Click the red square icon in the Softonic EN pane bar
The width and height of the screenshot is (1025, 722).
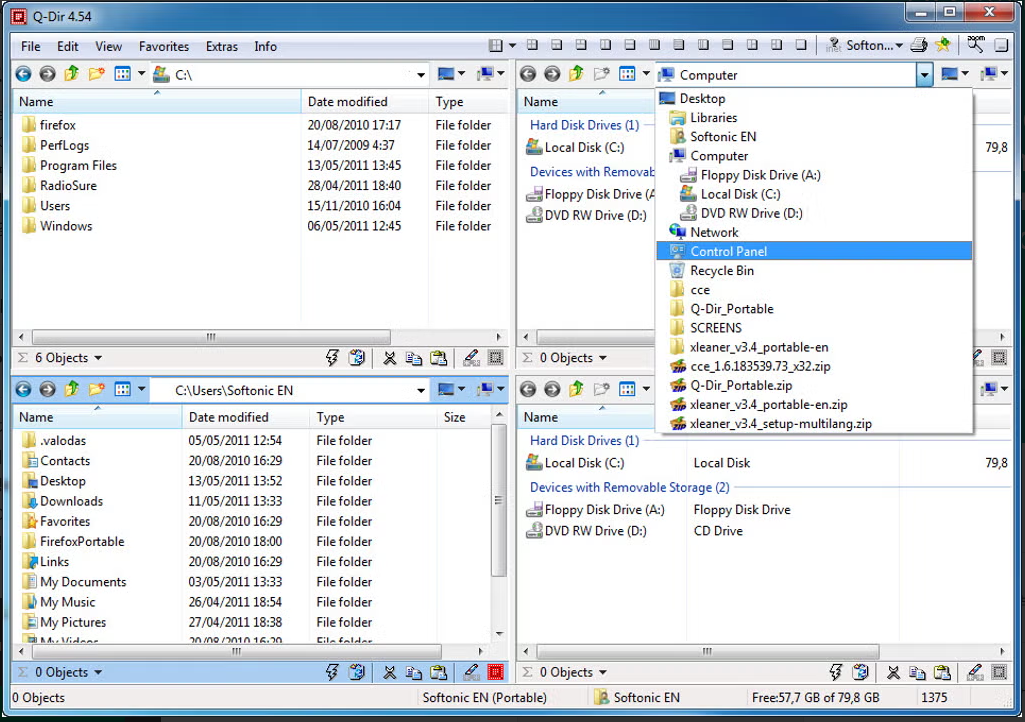pyautogui.click(x=496, y=672)
